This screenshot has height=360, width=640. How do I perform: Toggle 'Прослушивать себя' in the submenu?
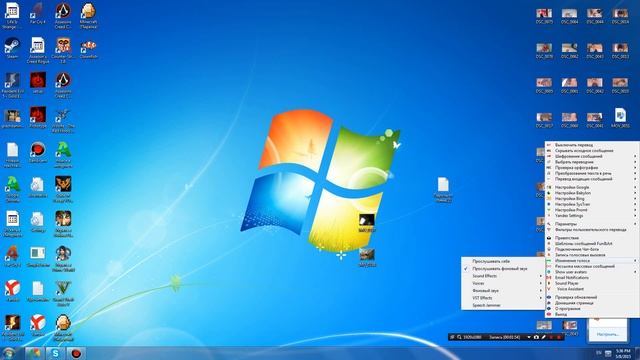[502, 261]
